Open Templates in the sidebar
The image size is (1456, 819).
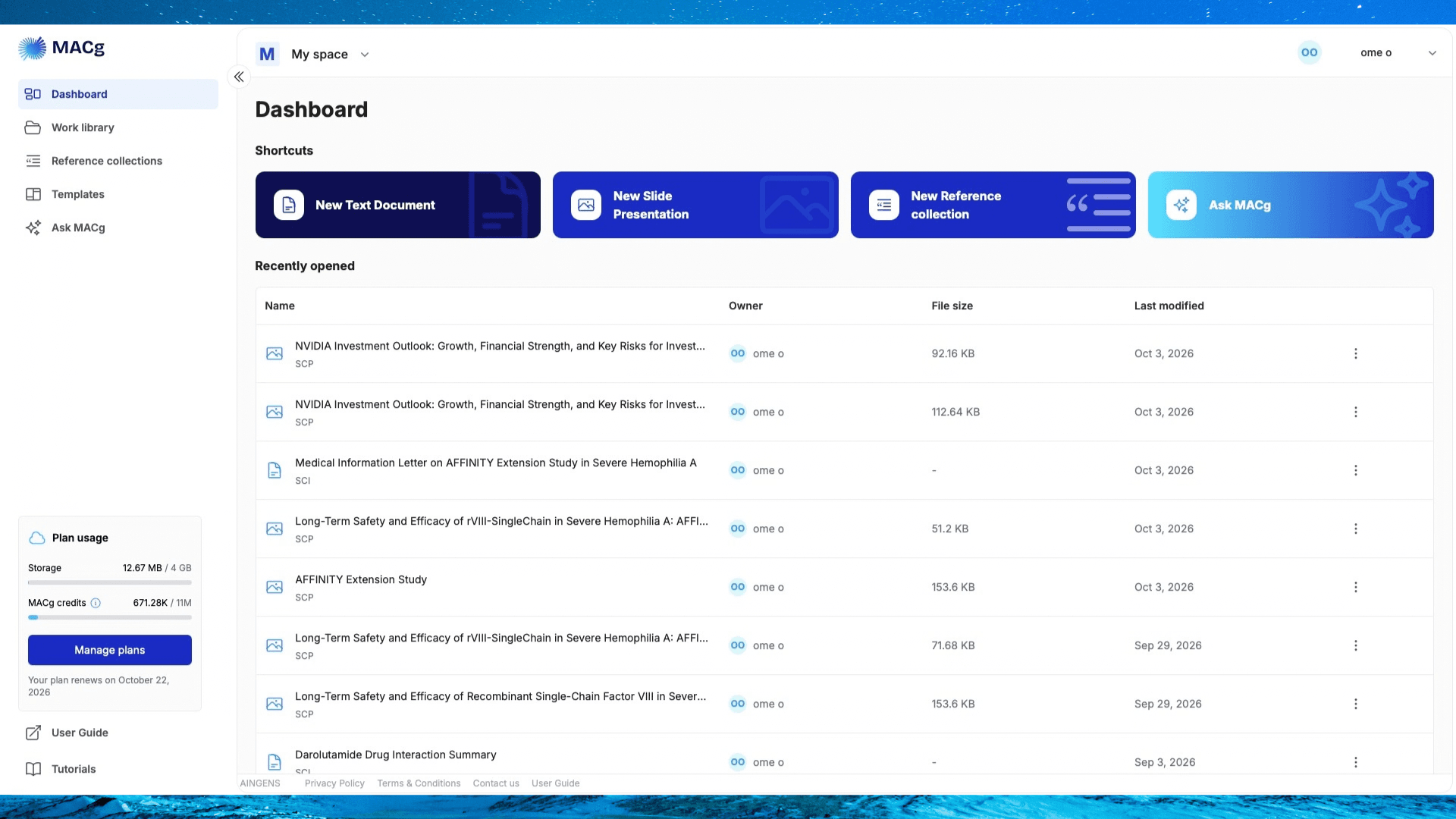[x=118, y=194]
